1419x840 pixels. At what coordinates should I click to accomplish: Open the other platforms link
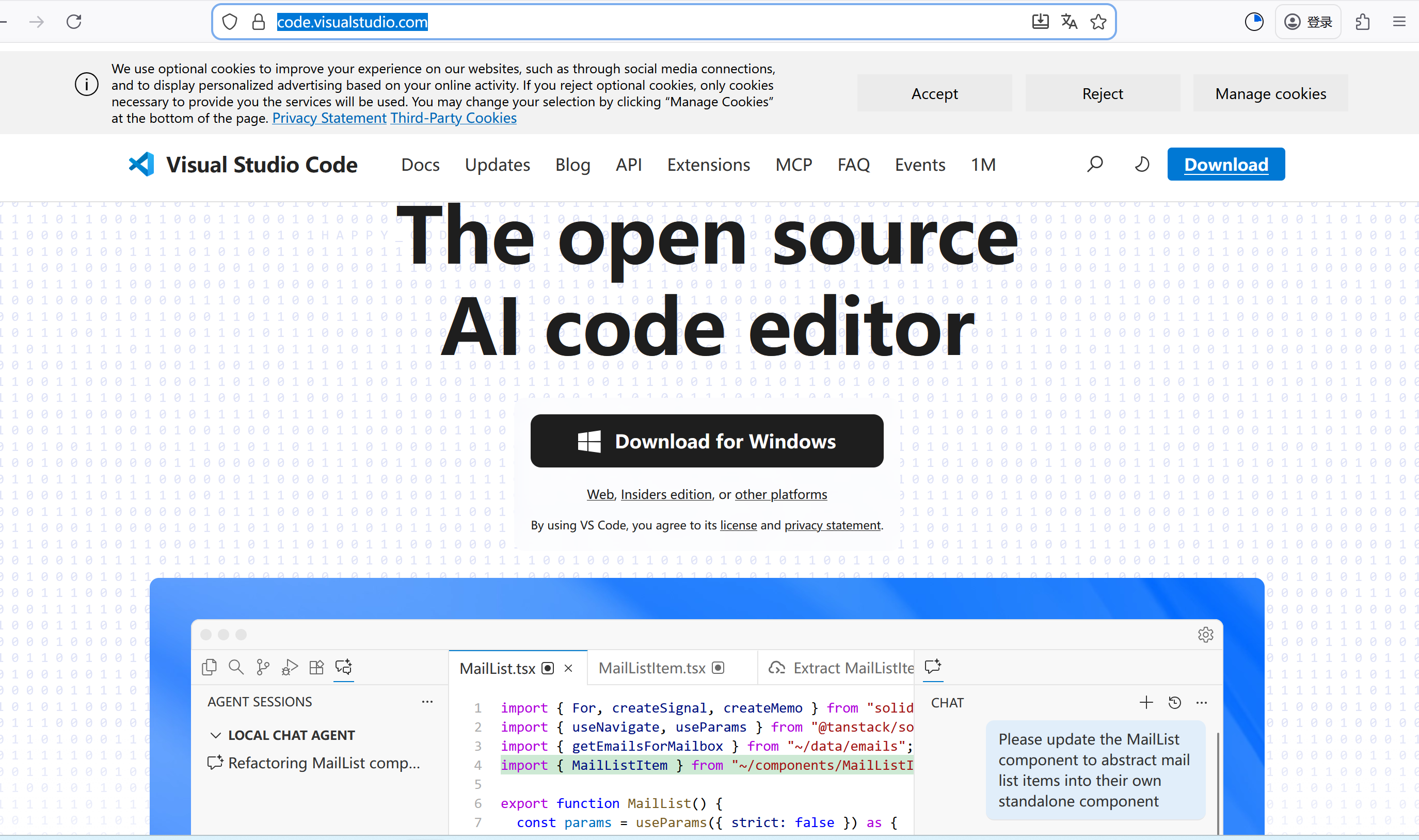[x=781, y=494]
